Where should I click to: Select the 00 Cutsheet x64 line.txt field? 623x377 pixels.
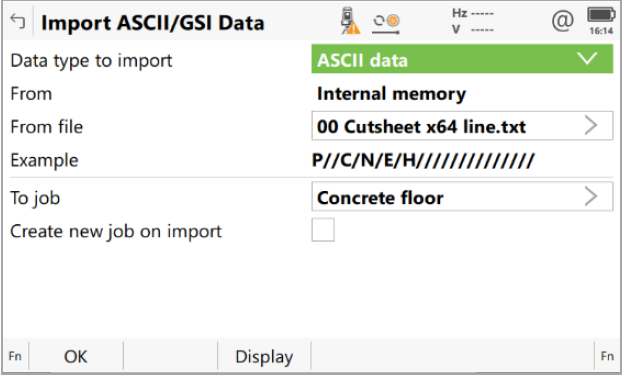462,126
